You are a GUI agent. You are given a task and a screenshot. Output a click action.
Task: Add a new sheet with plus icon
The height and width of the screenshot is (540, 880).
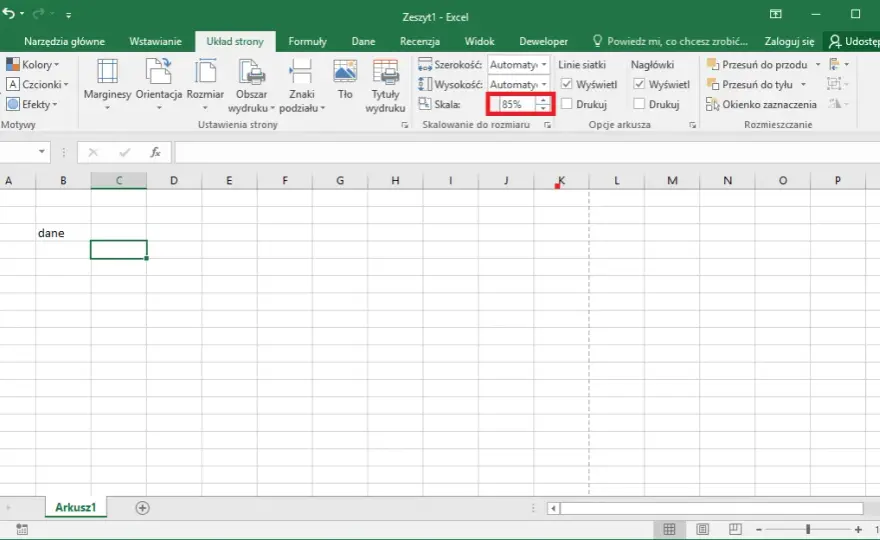(143, 508)
